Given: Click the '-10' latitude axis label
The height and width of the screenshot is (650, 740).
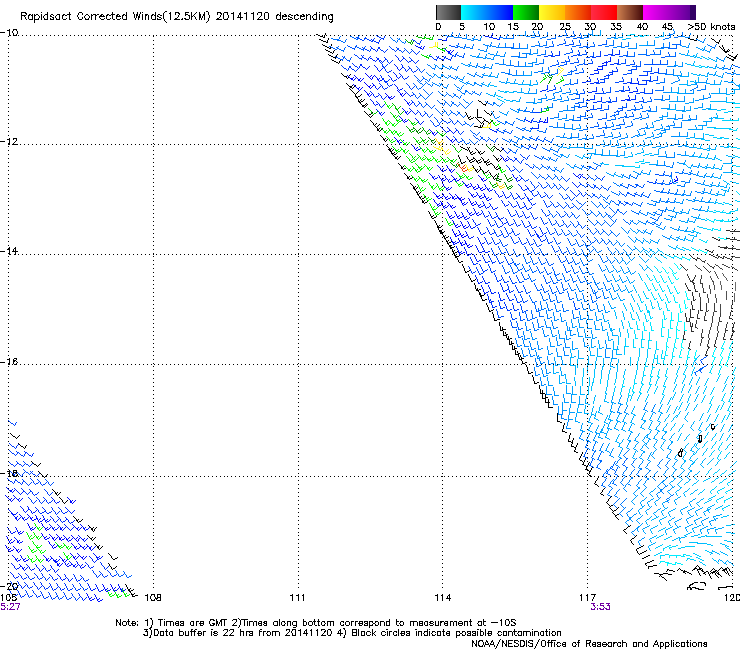Looking at the screenshot, I should tap(9, 33).
